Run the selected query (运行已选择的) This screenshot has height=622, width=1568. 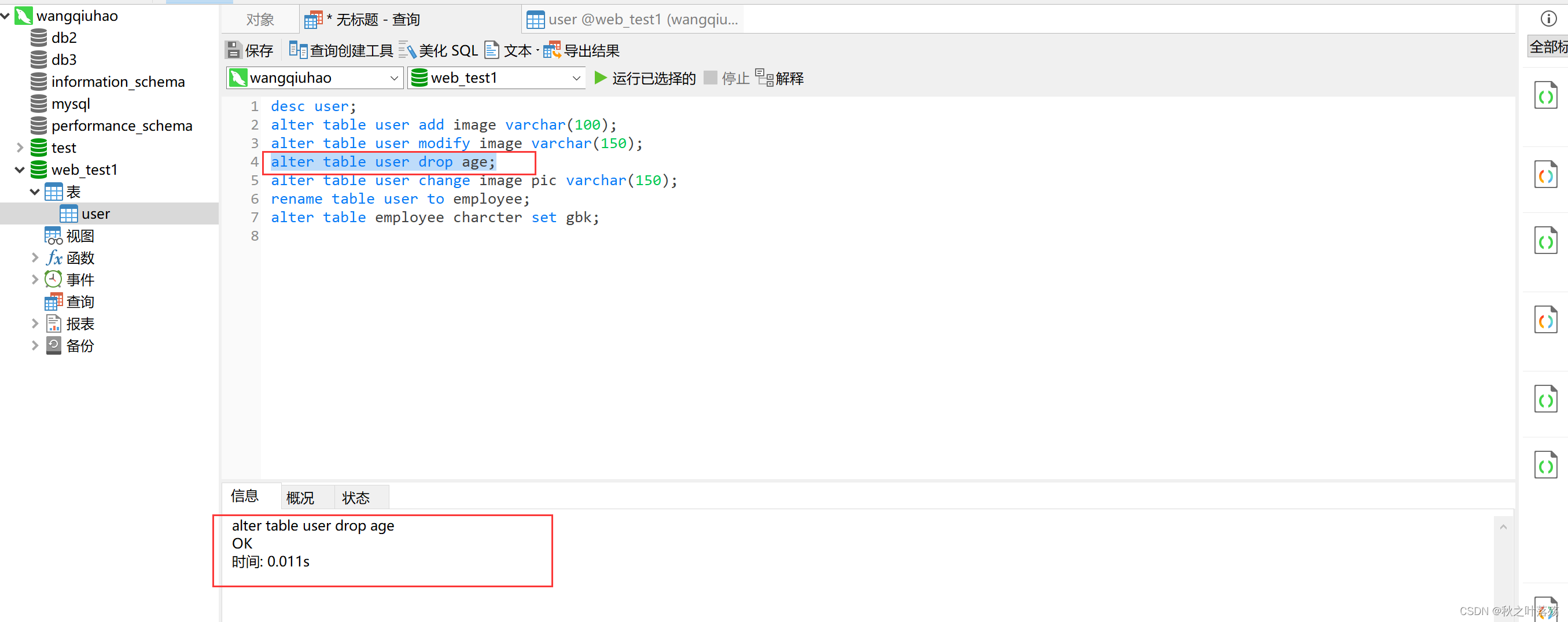pyautogui.click(x=645, y=78)
